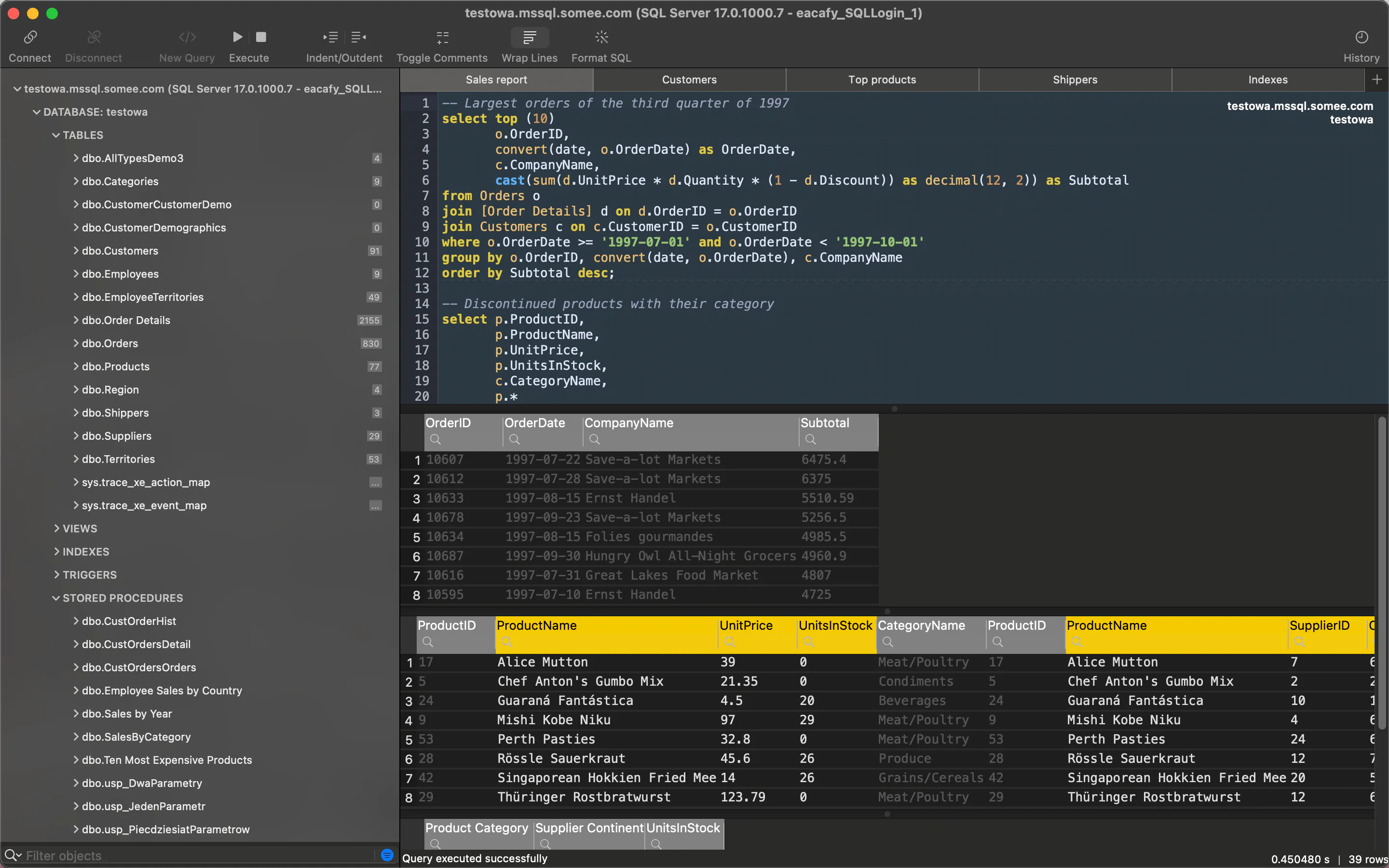Open the Shippers tab
The height and width of the screenshot is (868, 1389).
pyautogui.click(x=1075, y=80)
